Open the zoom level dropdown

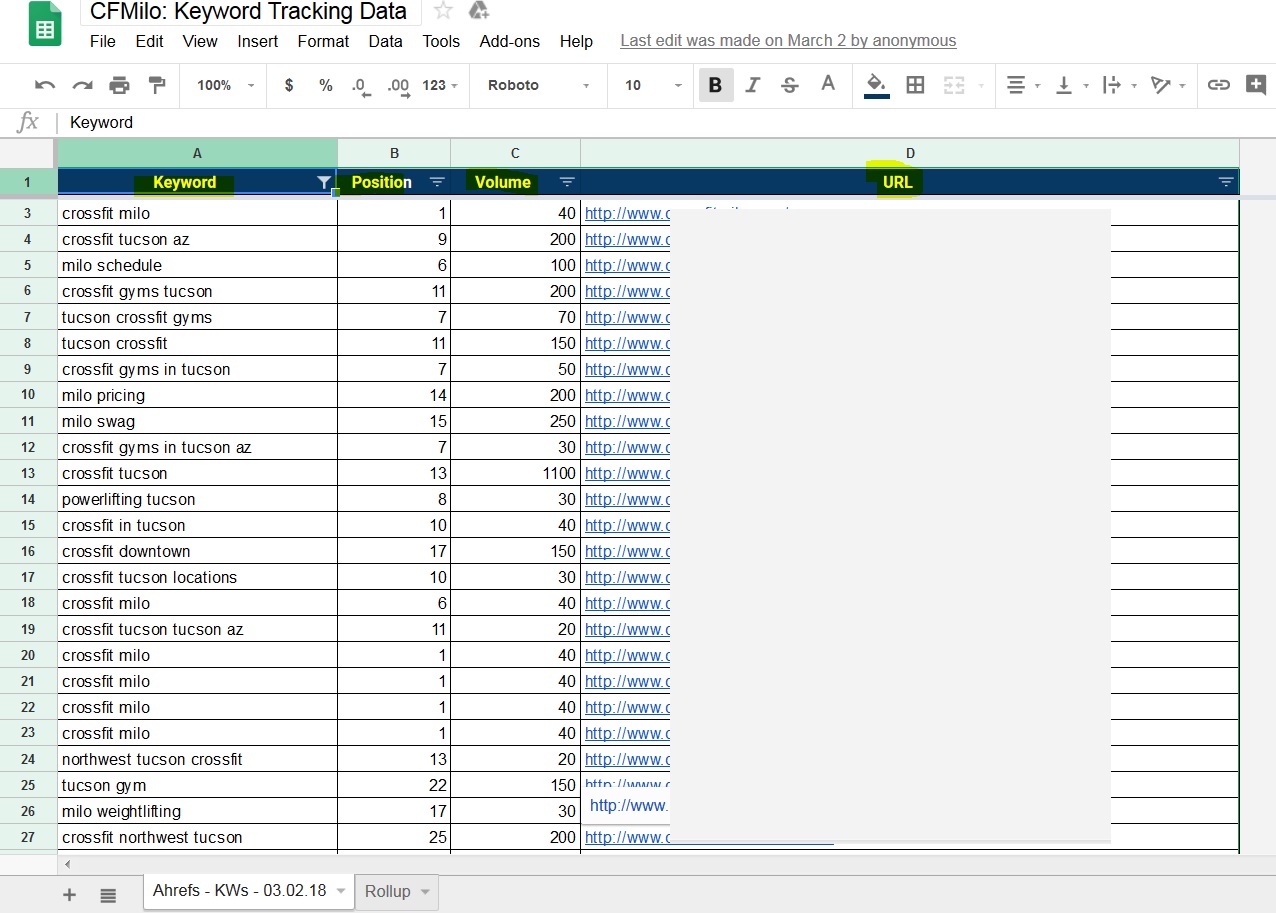coord(225,85)
